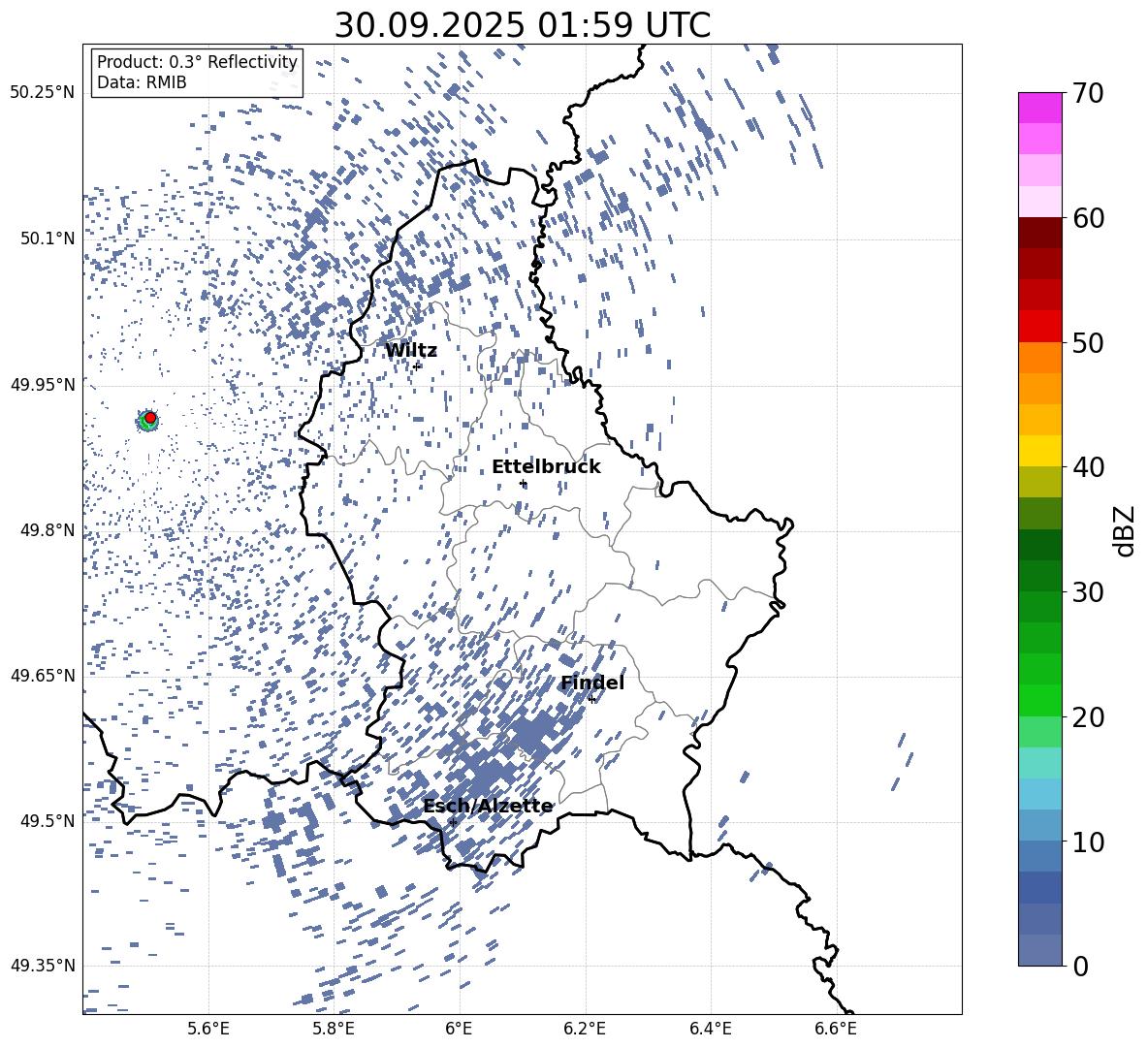Click the dBZ colorbar axis label
Screen dimensions: 1148x1048
[1125, 530]
